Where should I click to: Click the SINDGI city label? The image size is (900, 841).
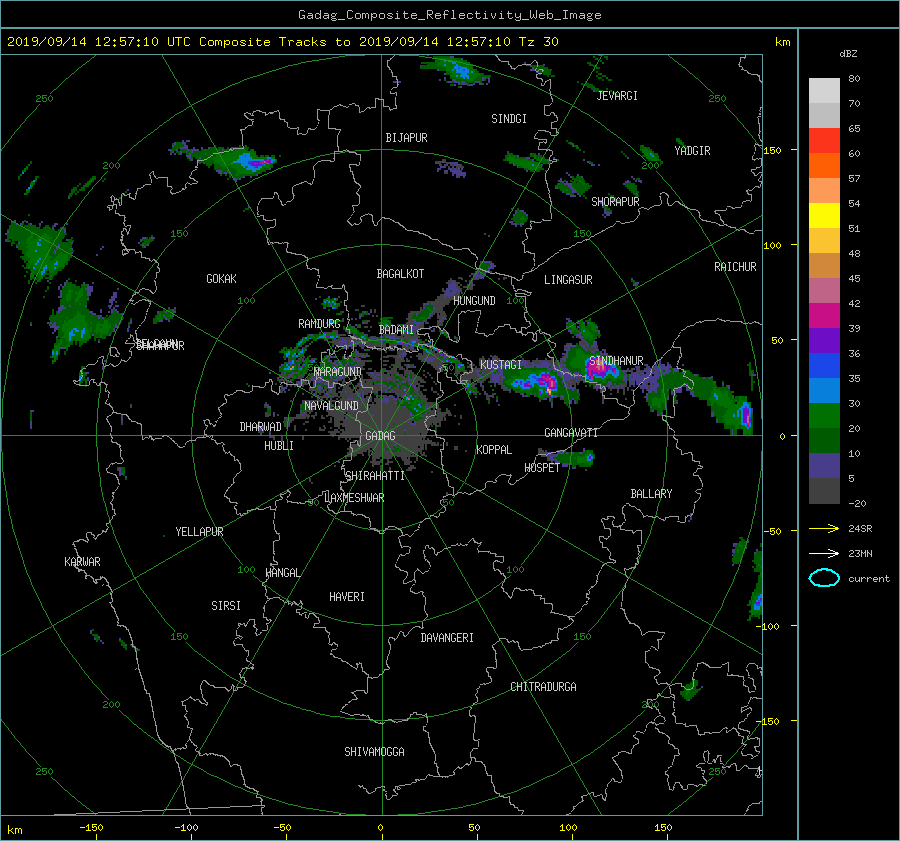(x=509, y=119)
